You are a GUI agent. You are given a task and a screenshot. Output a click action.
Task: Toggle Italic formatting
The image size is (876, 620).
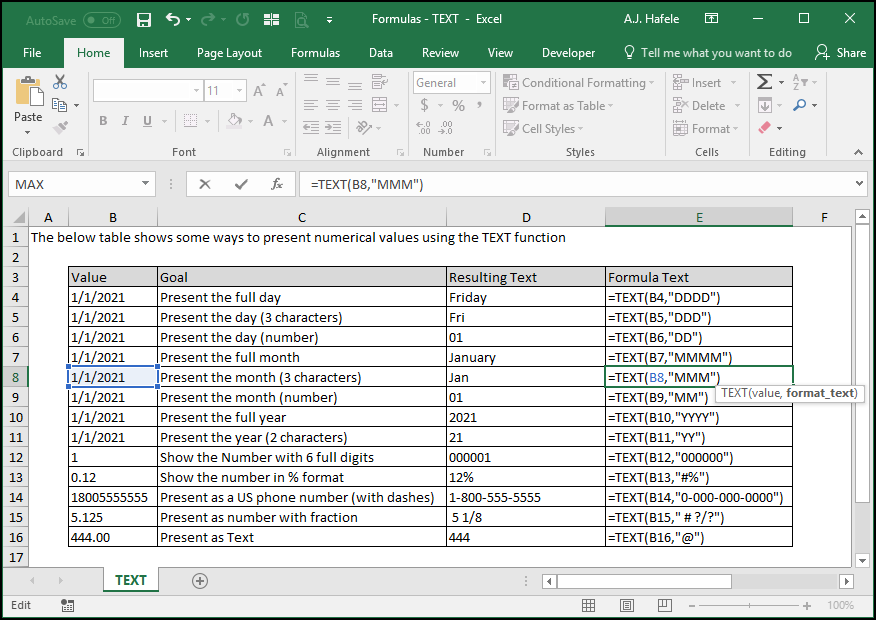pos(125,121)
